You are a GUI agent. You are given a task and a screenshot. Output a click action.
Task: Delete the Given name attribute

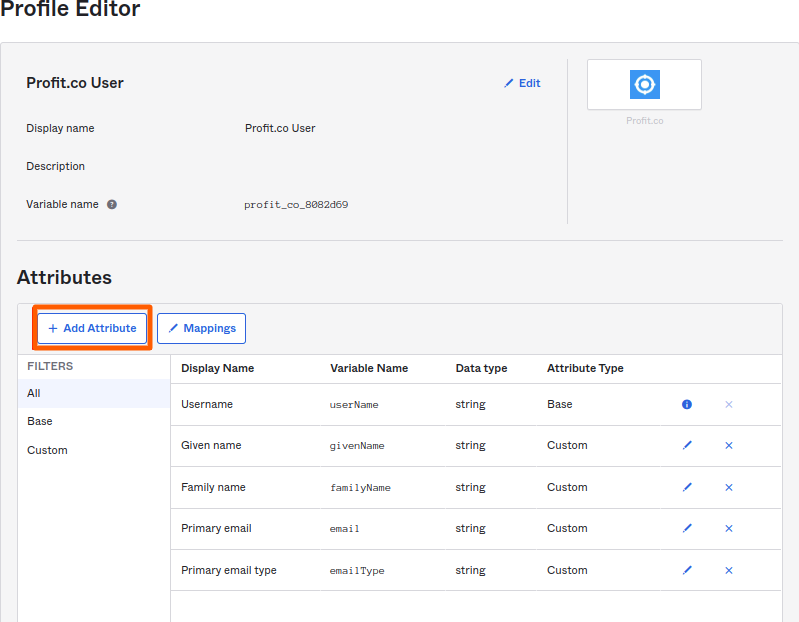pyautogui.click(x=729, y=446)
